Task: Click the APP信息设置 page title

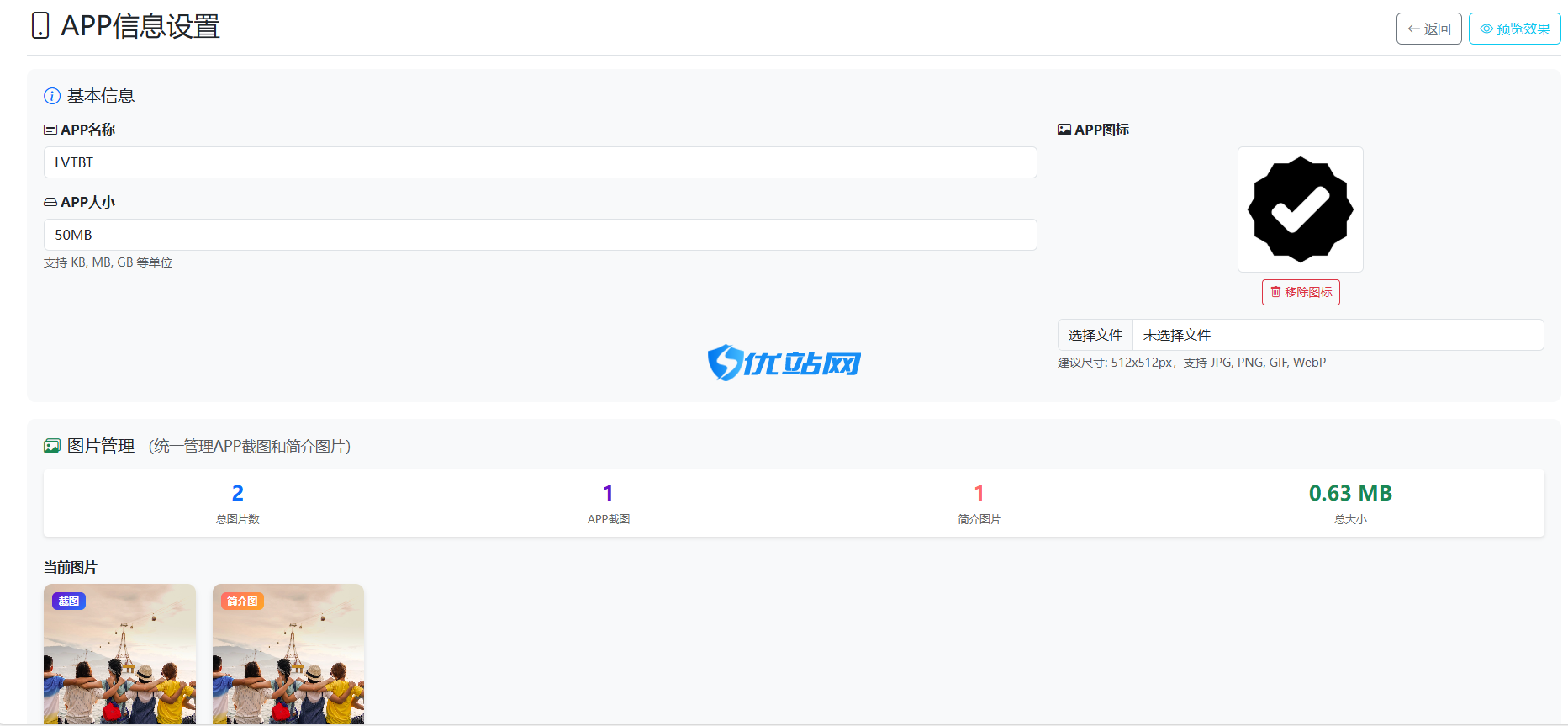Action: click(140, 26)
